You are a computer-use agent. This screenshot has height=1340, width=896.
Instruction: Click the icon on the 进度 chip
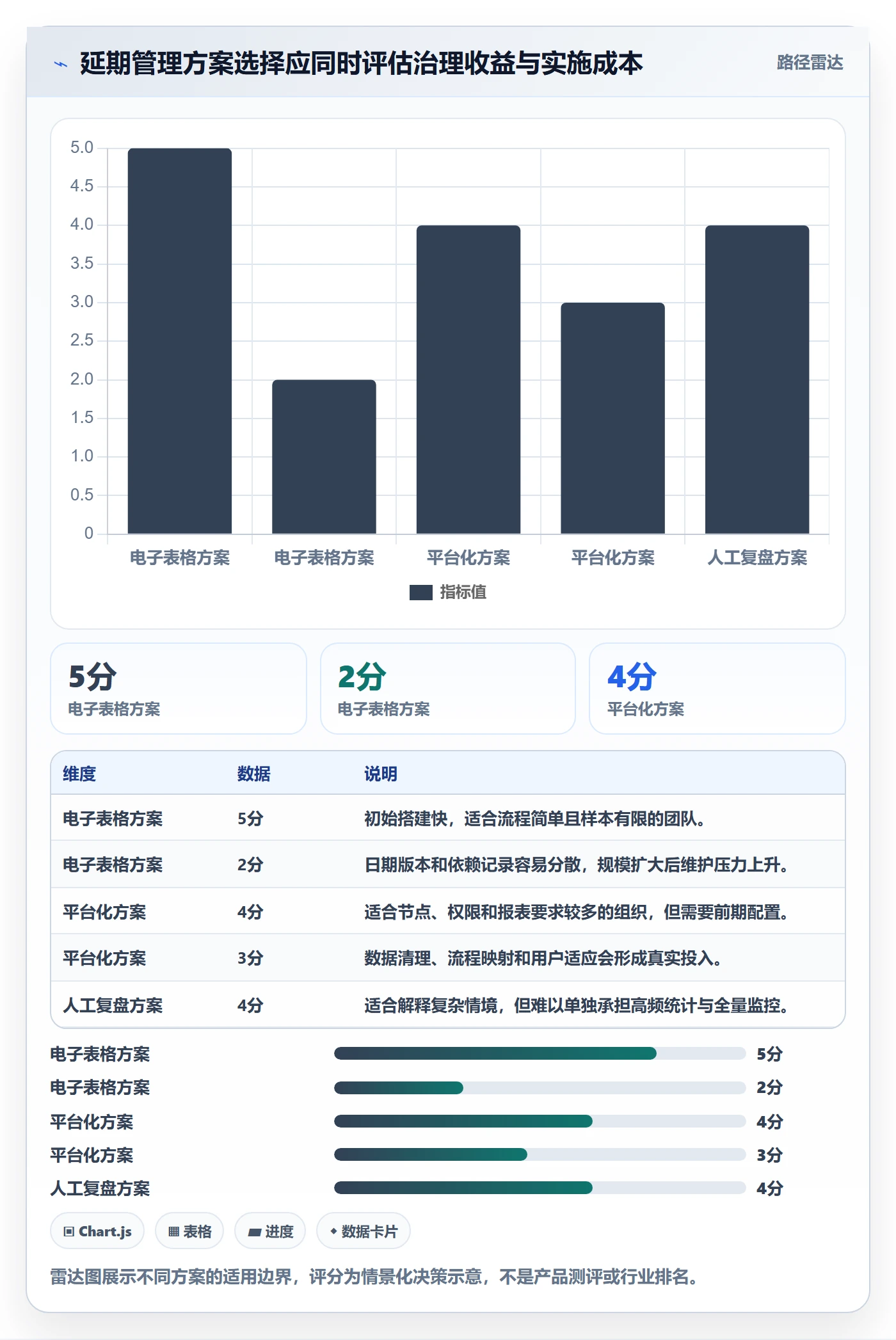pyautogui.click(x=254, y=1232)
